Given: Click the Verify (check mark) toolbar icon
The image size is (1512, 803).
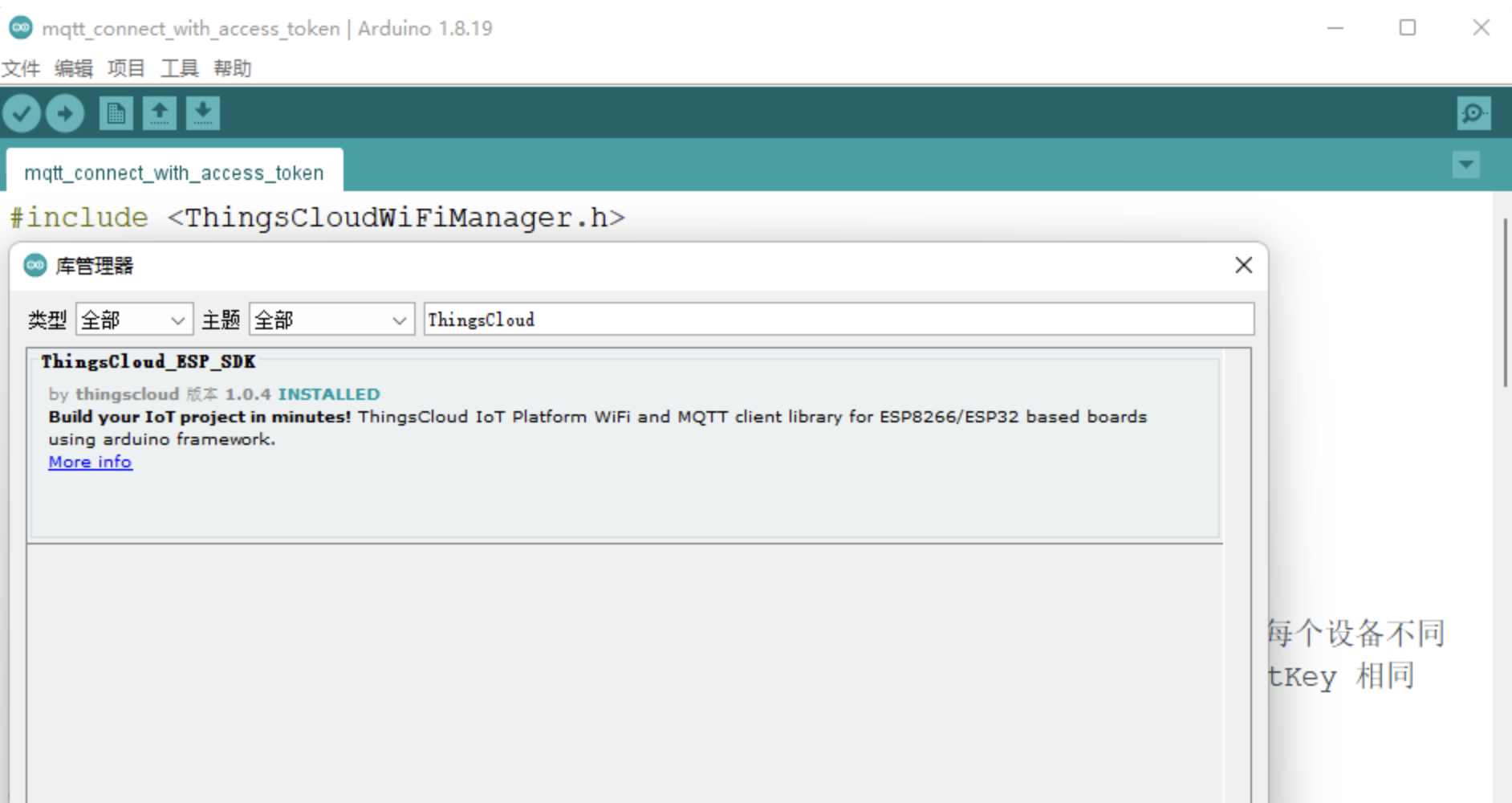Looking at the screenshot, I should (x=22, y=113).
